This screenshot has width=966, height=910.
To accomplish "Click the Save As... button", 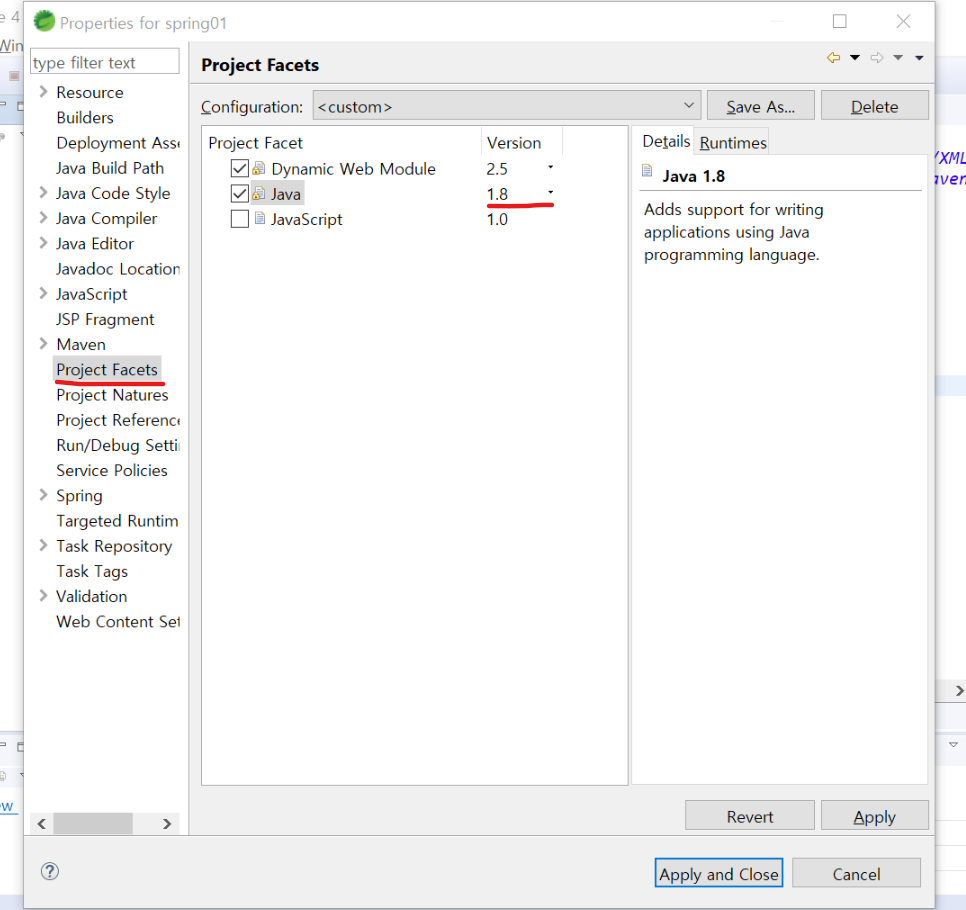I will point(760,106).
